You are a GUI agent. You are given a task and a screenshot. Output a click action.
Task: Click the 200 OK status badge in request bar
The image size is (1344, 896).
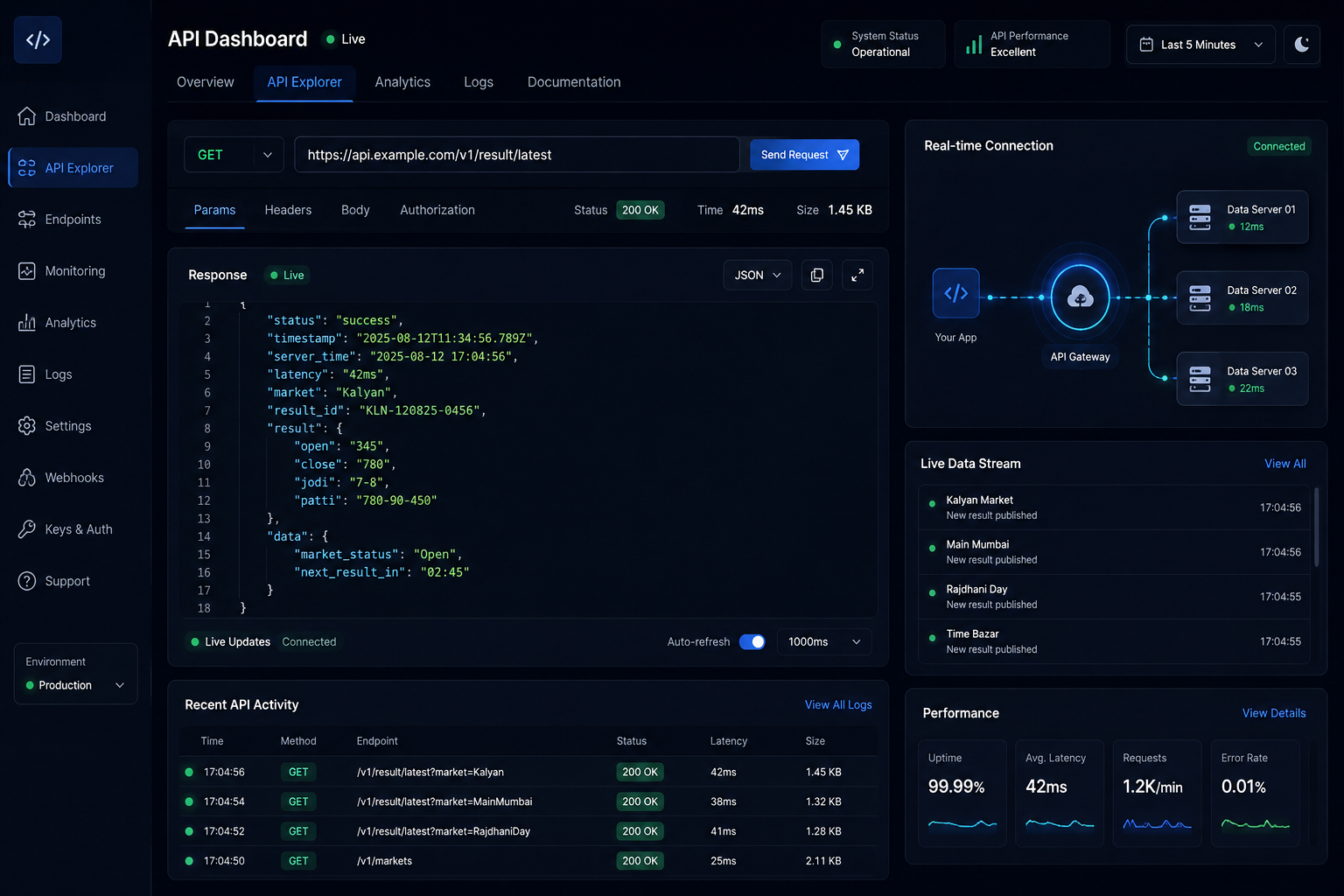[640, 210]
